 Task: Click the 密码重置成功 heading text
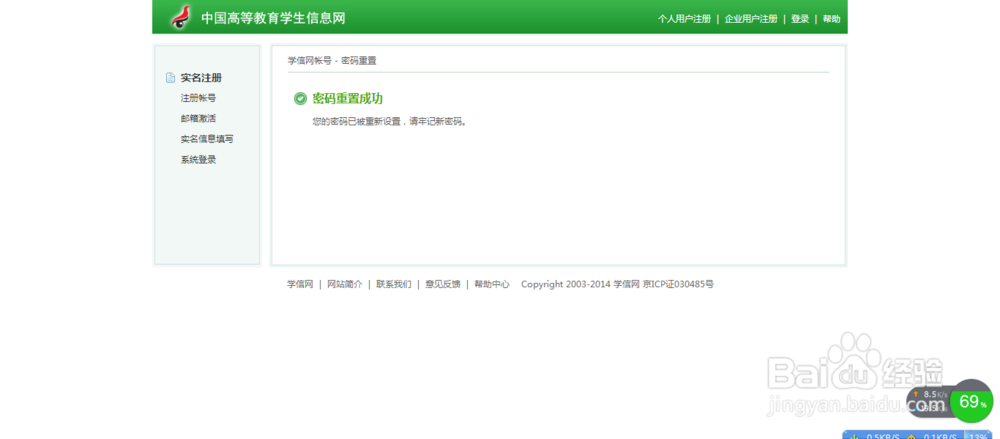point(348,98)
